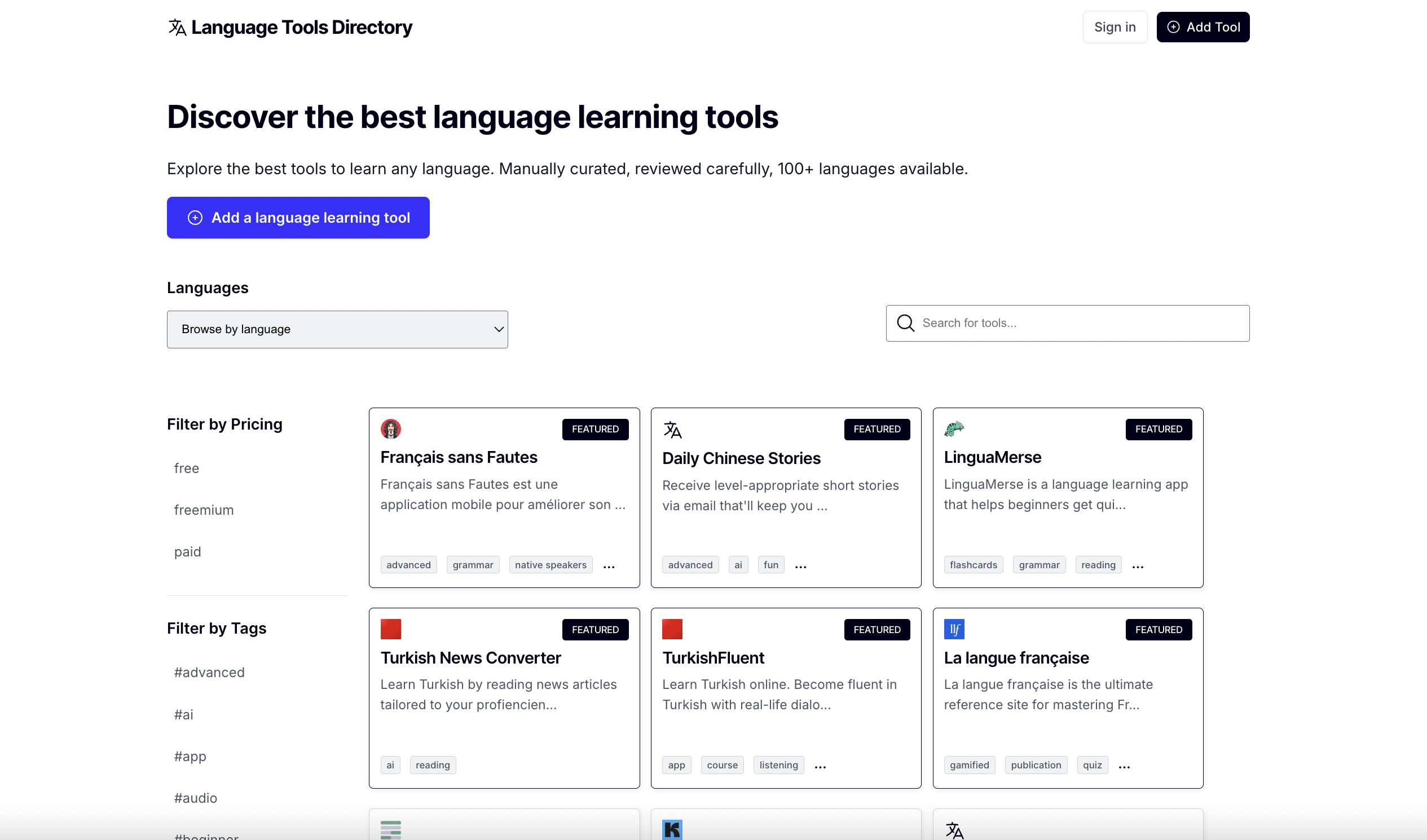Image resolution: width=1427 pixels, height=840 pixels.
Task: Click Add a language learning tool button
Action: pos(298,218)
